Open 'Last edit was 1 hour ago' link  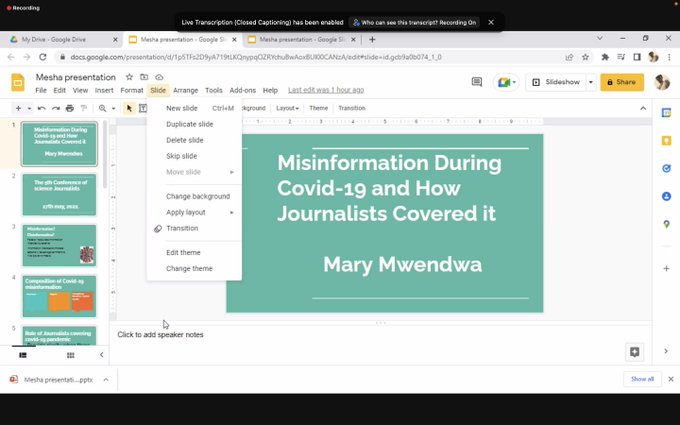[325, 90]
